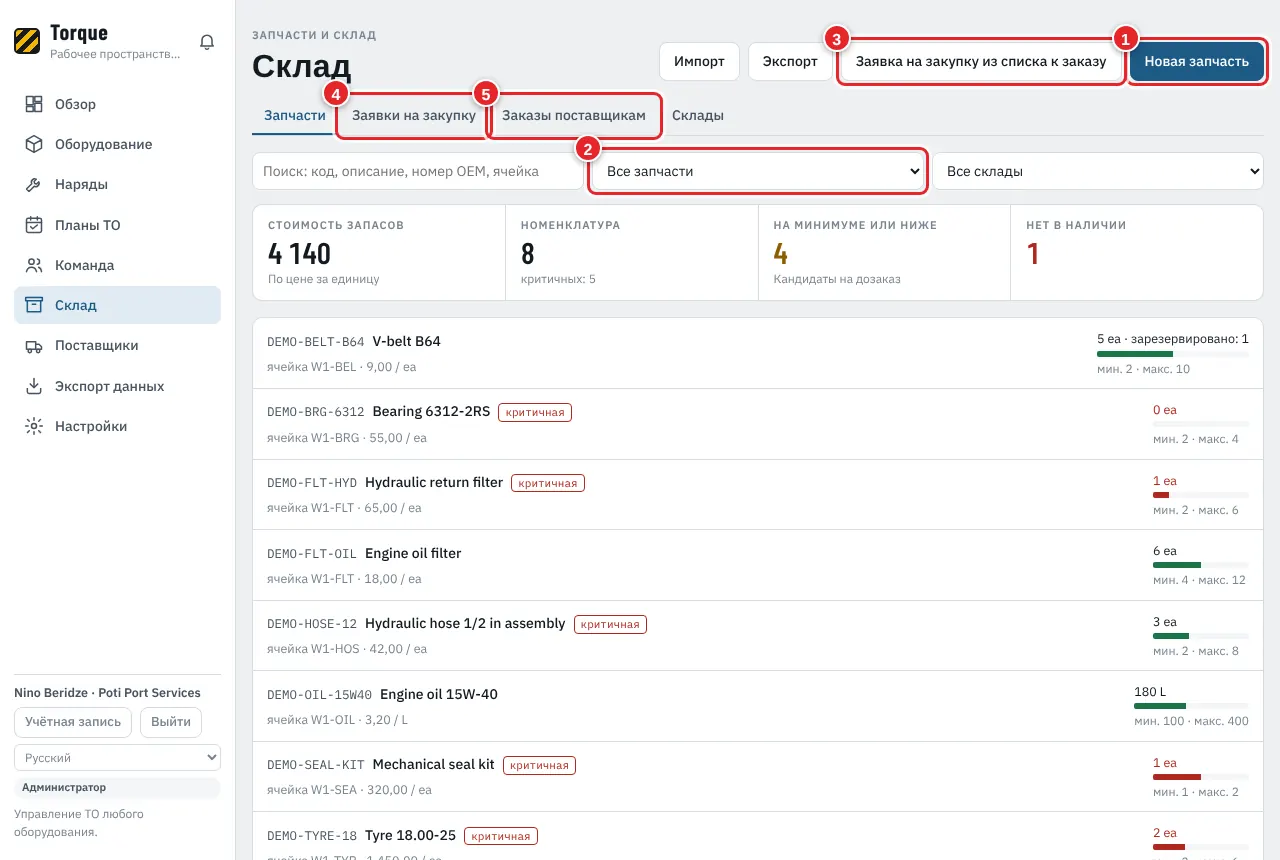Switch to the Заявки на закупку tab
The image size is (1280, 860).
click(414, 115)
